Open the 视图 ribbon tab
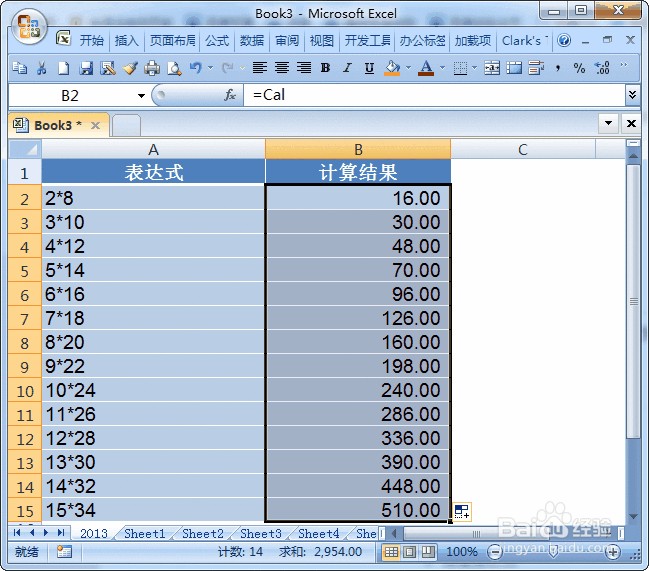 pos(322,41)
